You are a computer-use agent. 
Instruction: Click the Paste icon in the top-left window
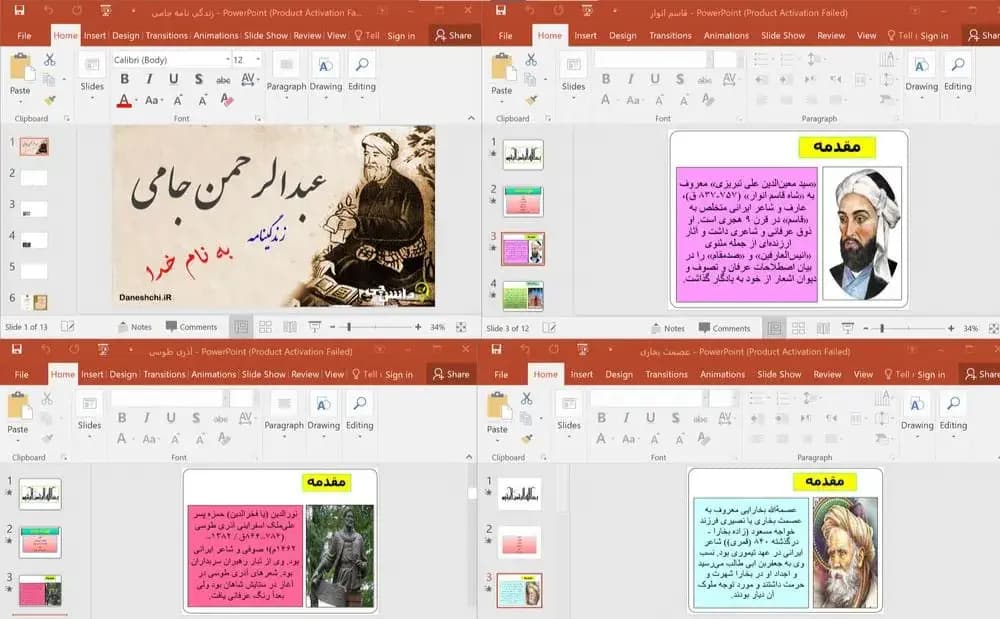21,68
